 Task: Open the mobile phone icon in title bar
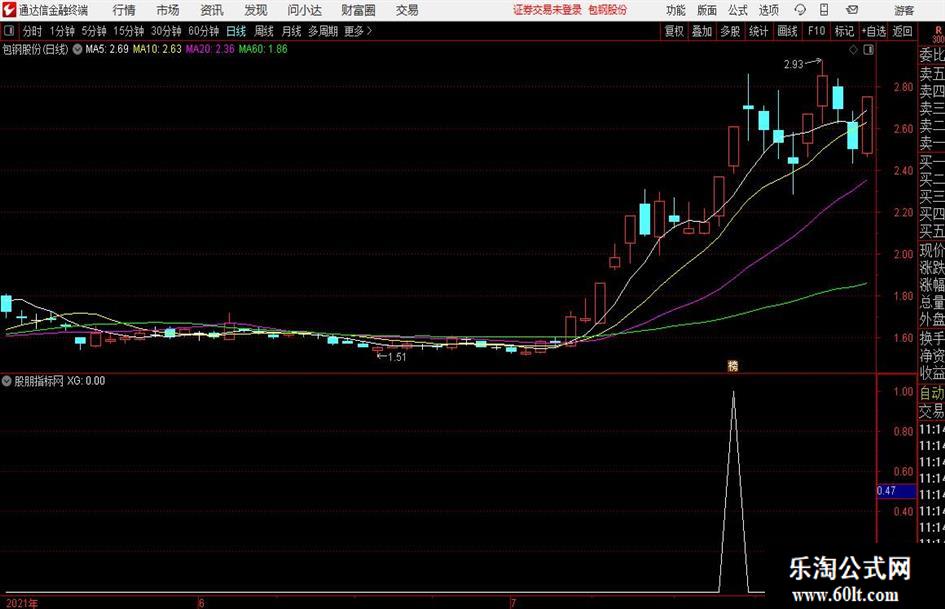click(x=824, y=10)
